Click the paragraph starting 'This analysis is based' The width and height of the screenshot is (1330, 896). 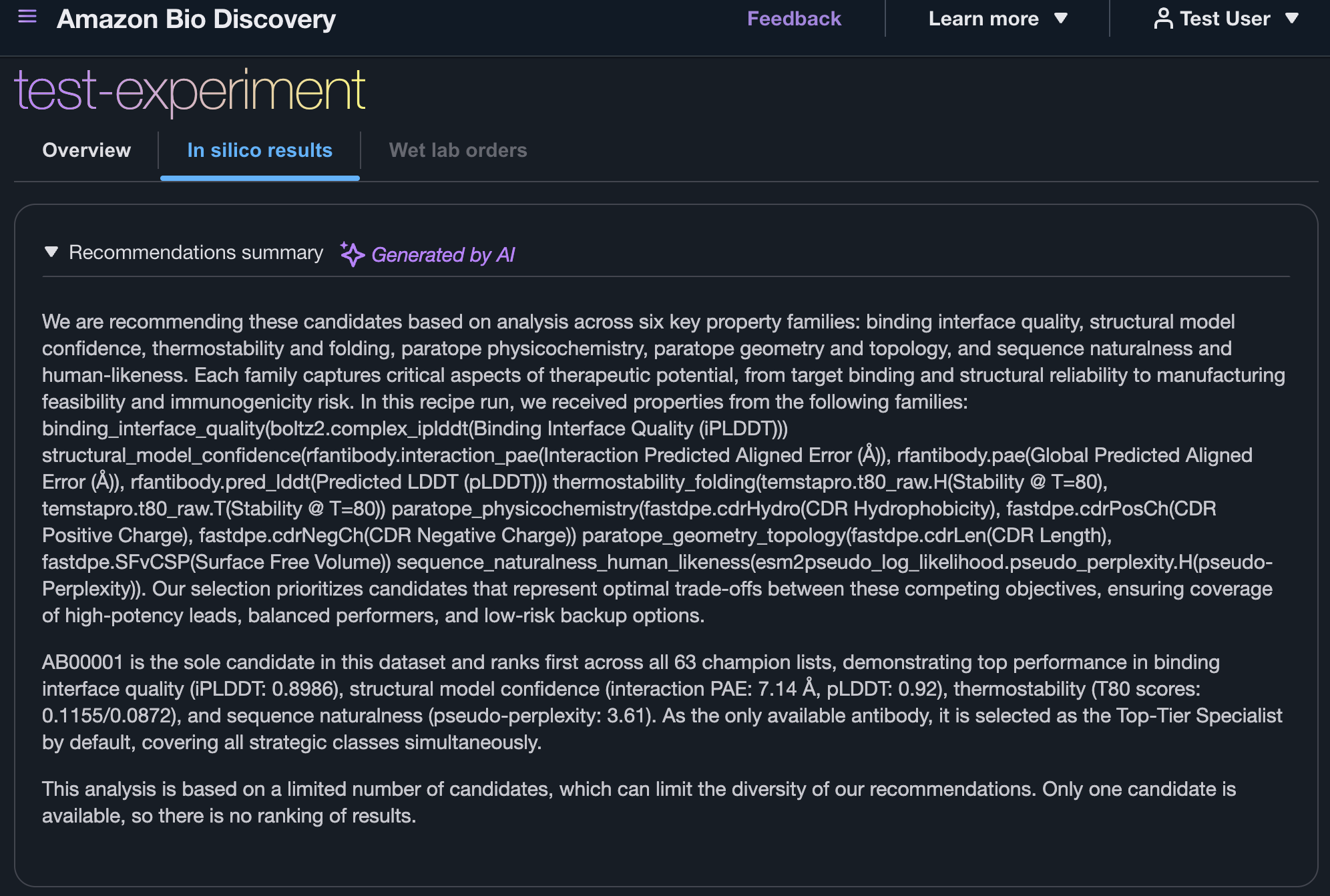639,803
